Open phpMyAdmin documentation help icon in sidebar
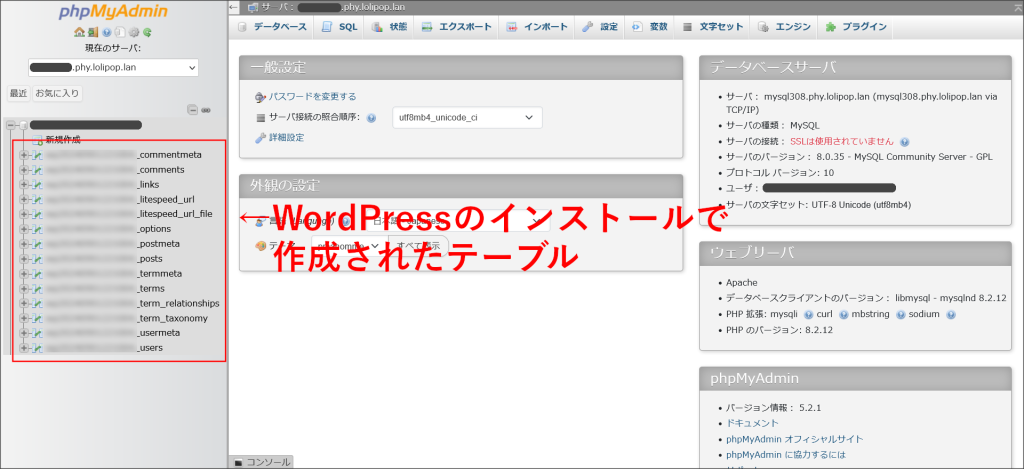Viewport: 1024px width, 469px height. click(107, 32)
